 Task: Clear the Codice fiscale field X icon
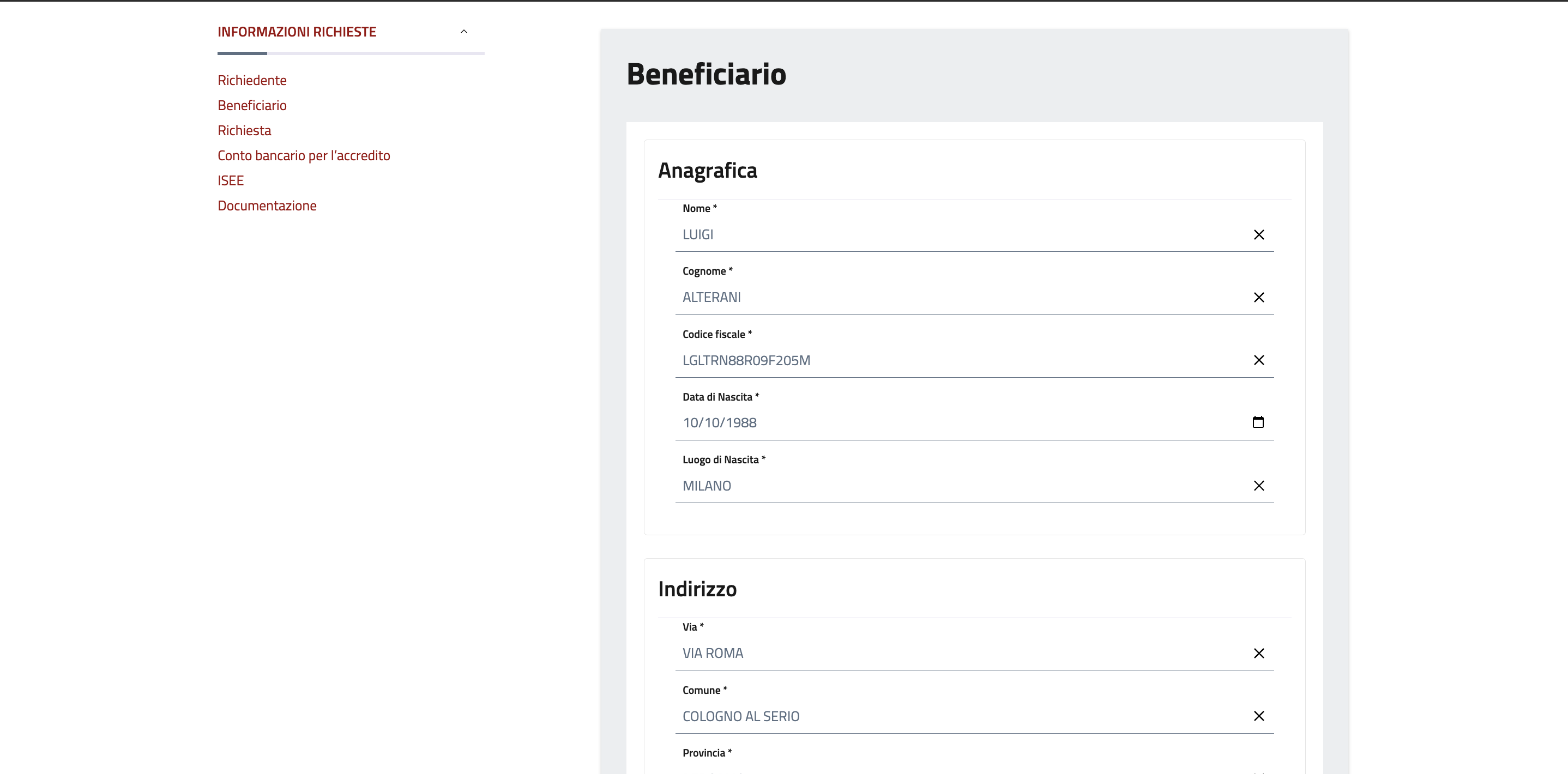[x=1258, y=360]
